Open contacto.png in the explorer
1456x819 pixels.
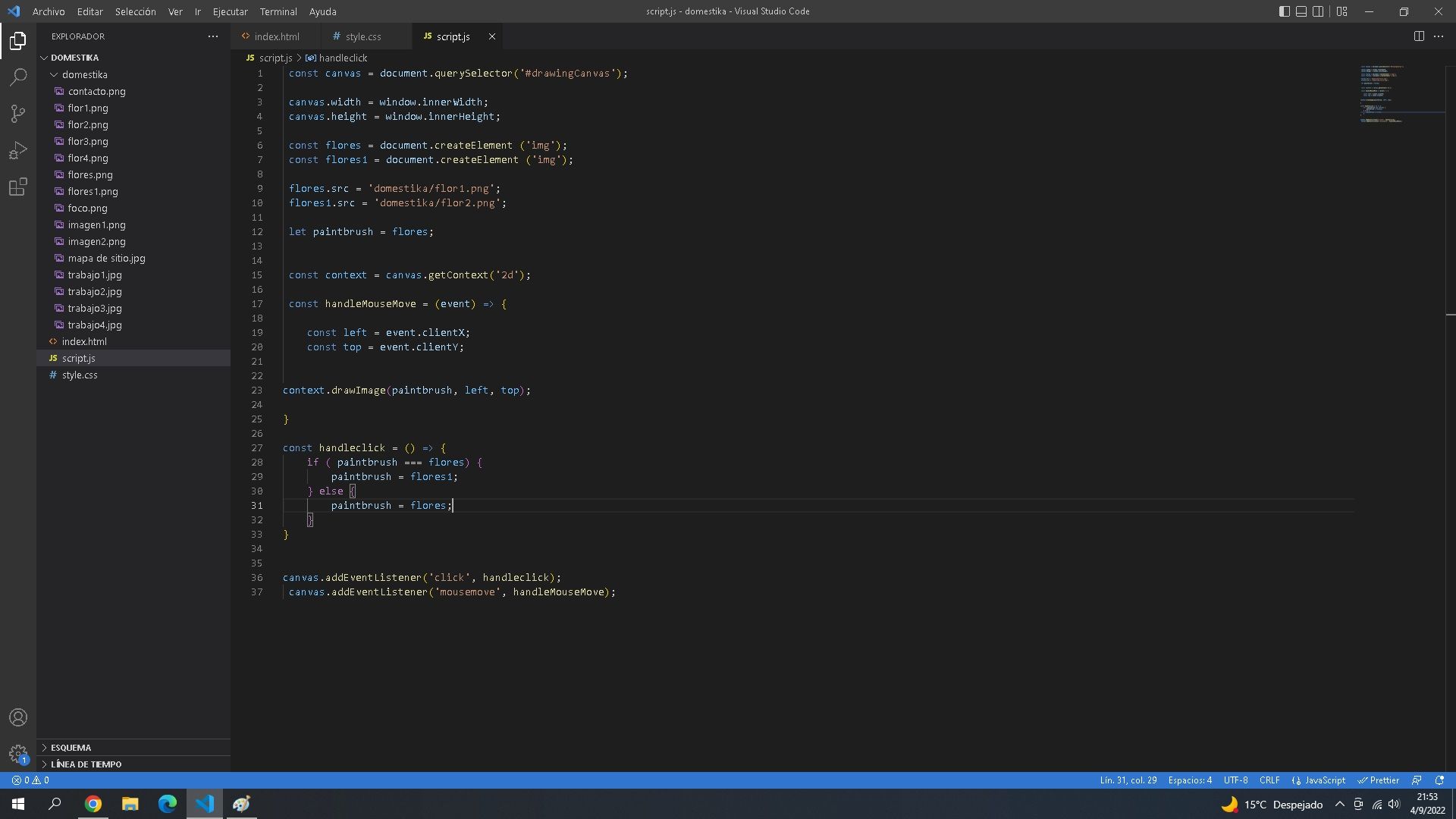point(96,91)
